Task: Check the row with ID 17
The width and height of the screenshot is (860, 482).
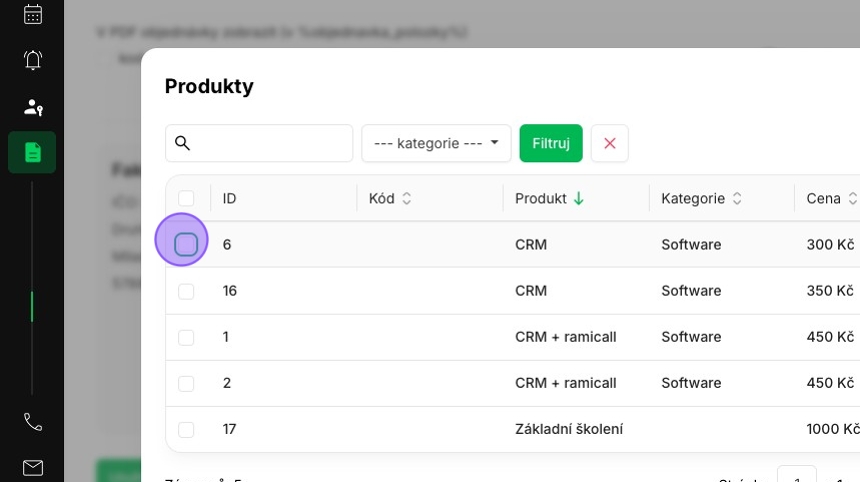Action: click(x=186, y=429)
